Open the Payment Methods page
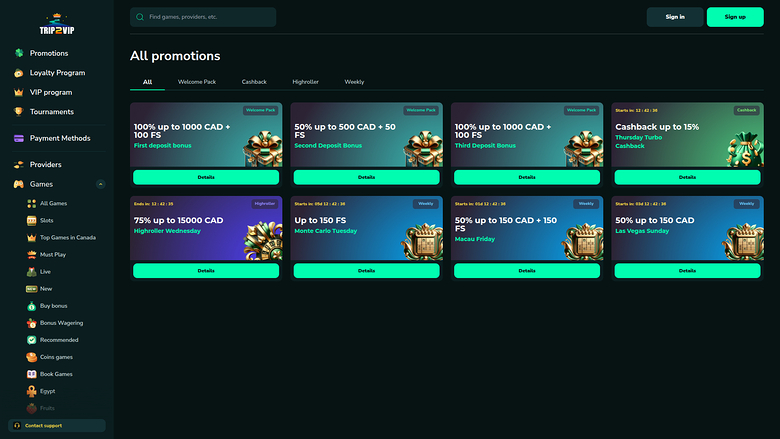The image size is (780, 439). click(x=60, y=138)
